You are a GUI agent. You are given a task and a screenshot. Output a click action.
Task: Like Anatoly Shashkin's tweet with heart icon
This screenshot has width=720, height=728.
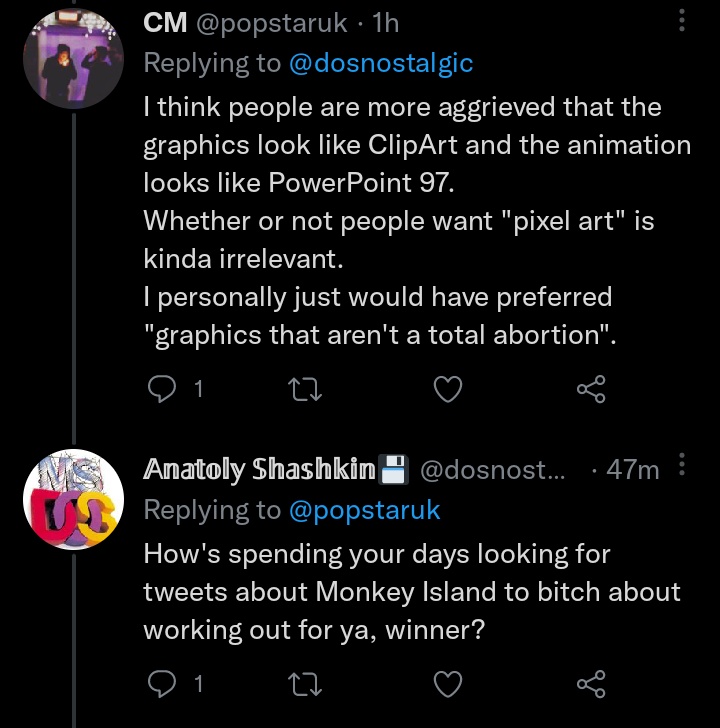coord(448,684)
